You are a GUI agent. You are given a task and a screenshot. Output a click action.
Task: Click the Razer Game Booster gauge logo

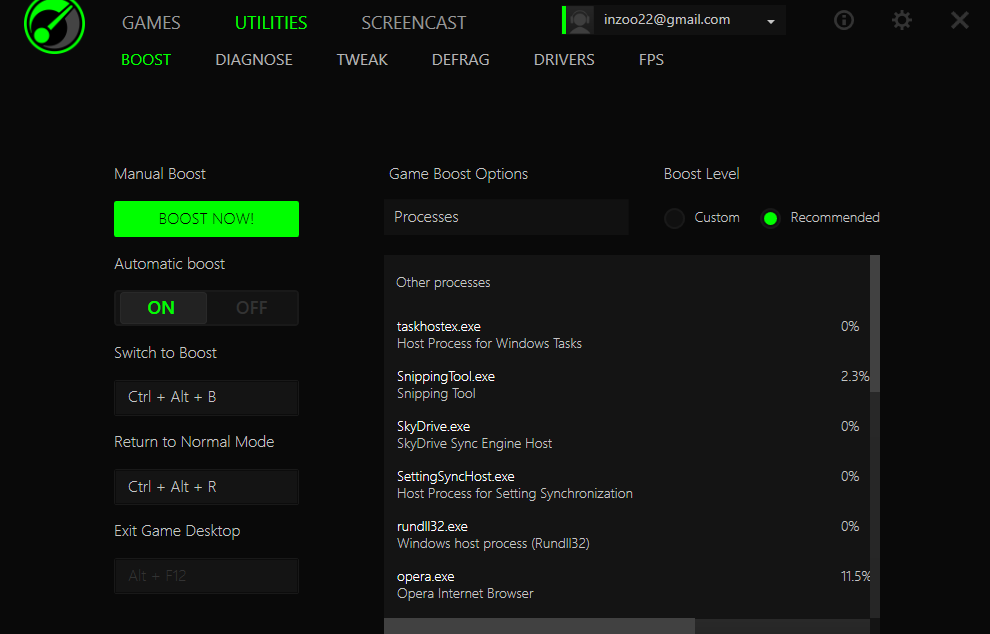click(x=54, y=25)
